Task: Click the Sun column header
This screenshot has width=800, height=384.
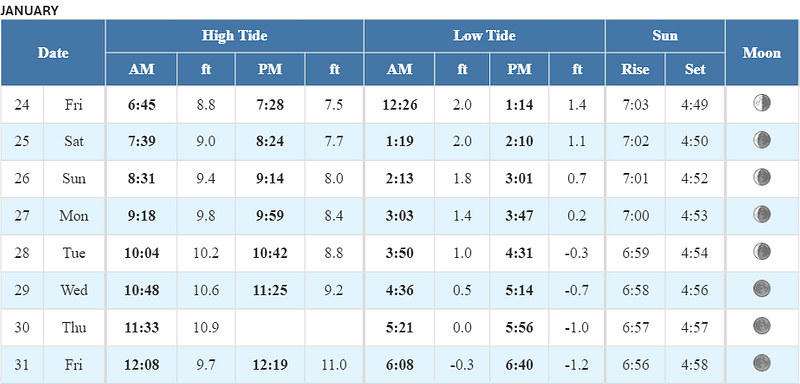Action: click(665, 36)
